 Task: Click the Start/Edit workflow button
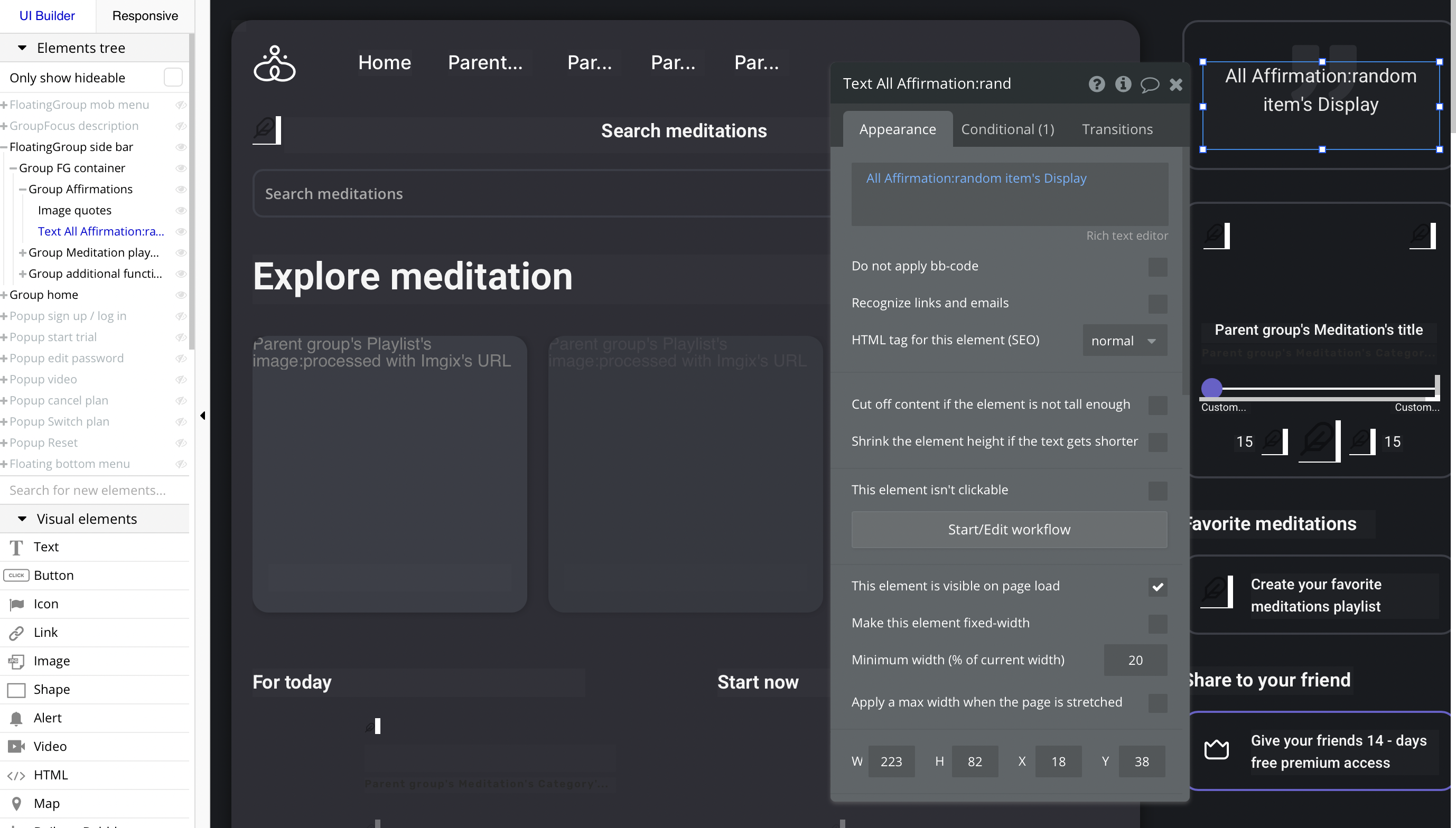[1009, 530]
